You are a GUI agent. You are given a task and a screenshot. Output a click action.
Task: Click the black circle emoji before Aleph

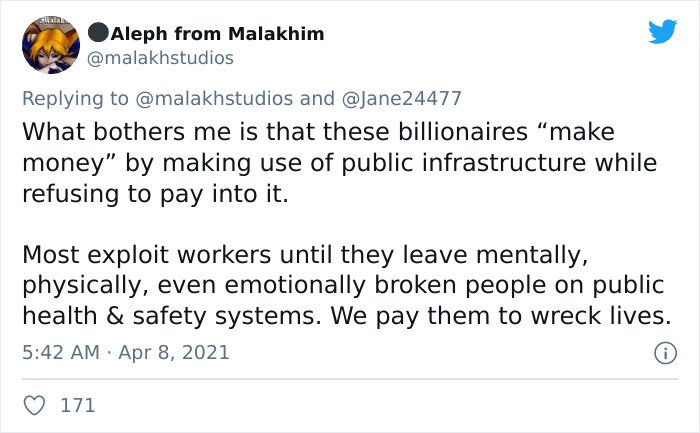98,33
